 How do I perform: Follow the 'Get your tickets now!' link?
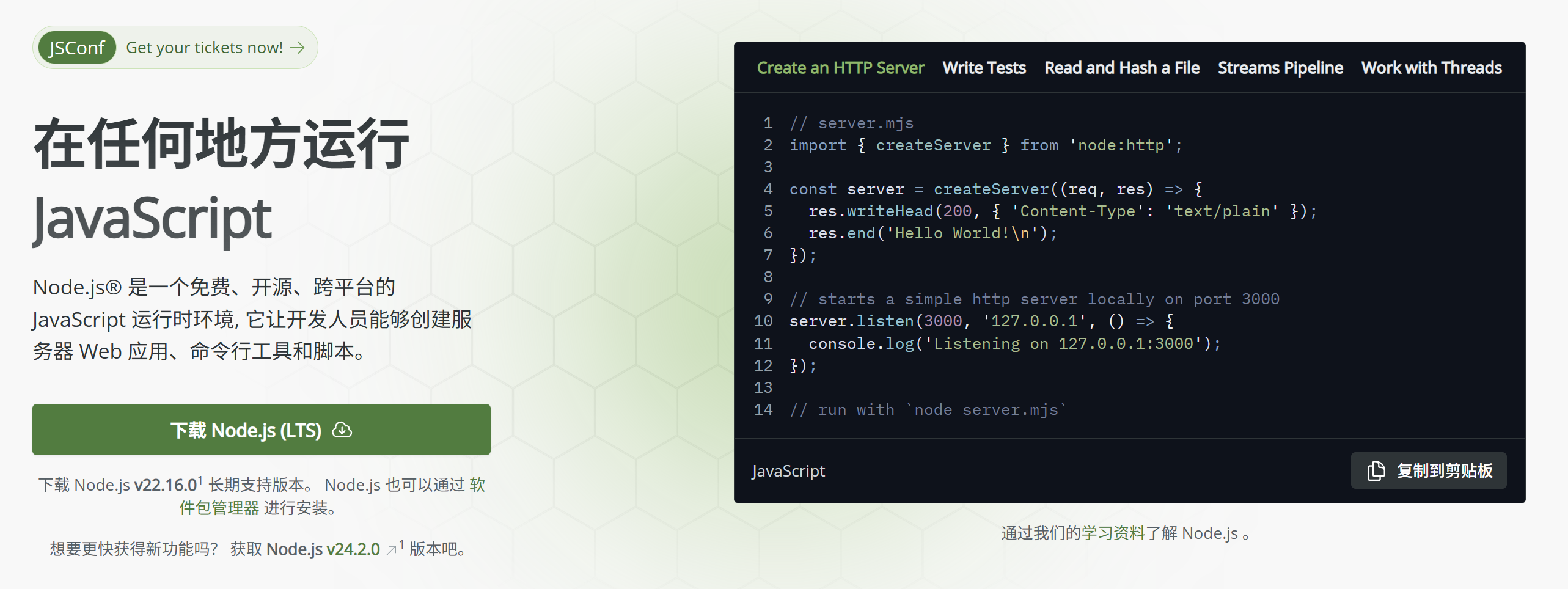pyautogui.click(x=204, y=48)
